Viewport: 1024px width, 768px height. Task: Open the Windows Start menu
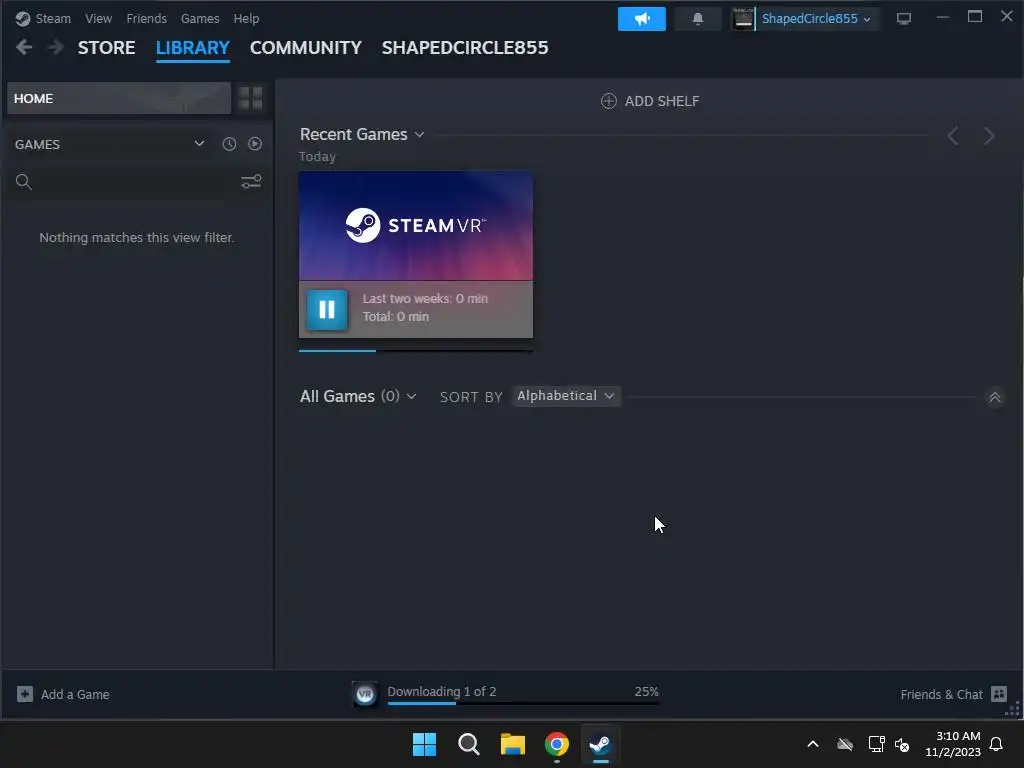tap(424, 744)
